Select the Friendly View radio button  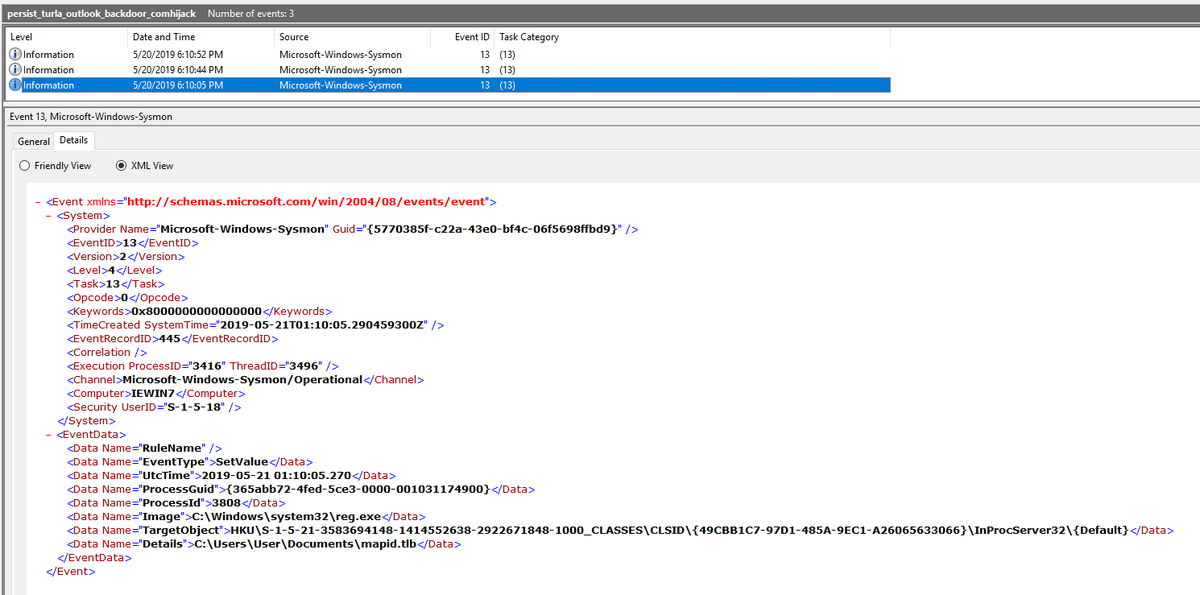[24, 166]
